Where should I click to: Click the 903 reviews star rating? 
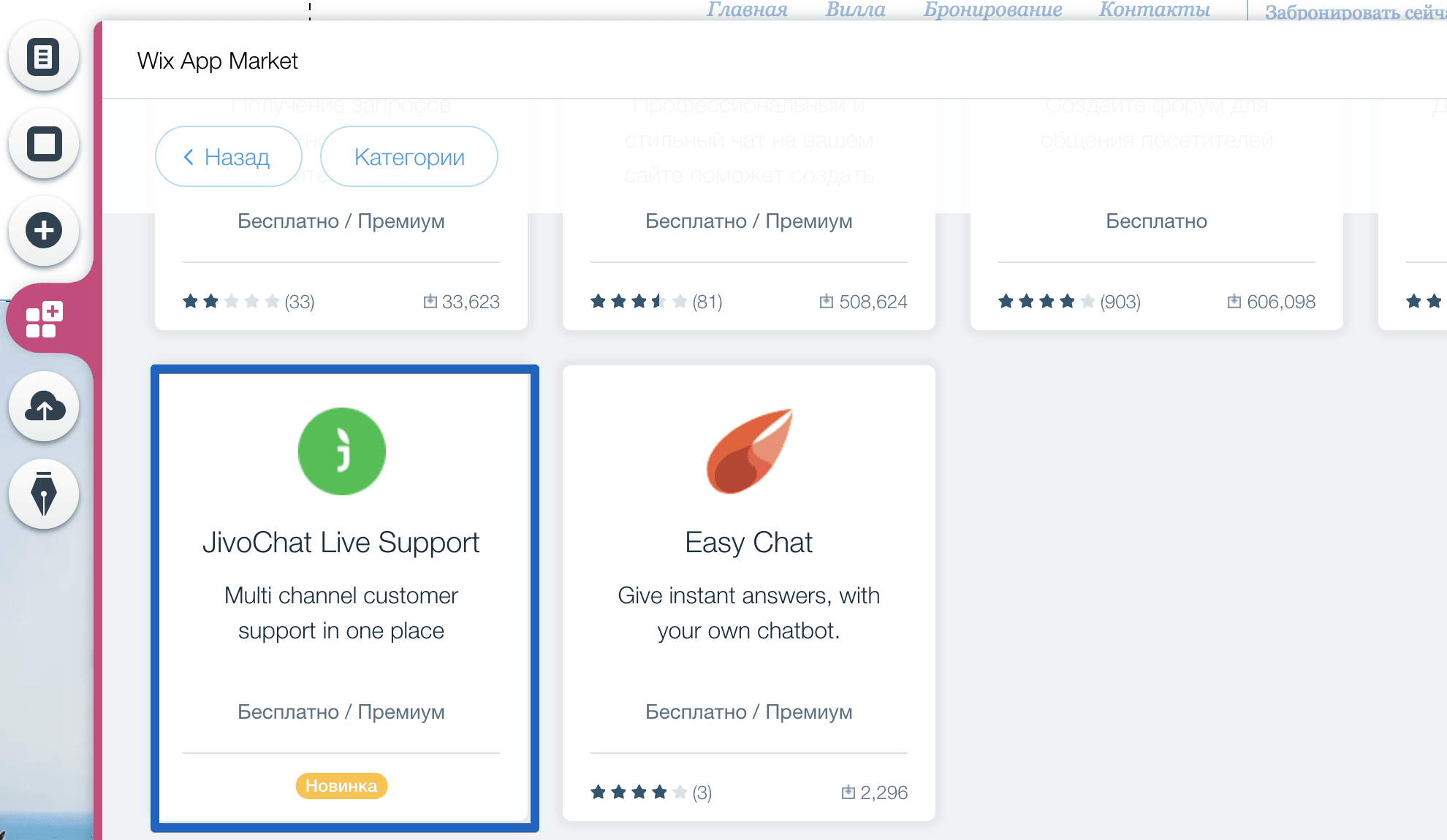[1046, 302]
